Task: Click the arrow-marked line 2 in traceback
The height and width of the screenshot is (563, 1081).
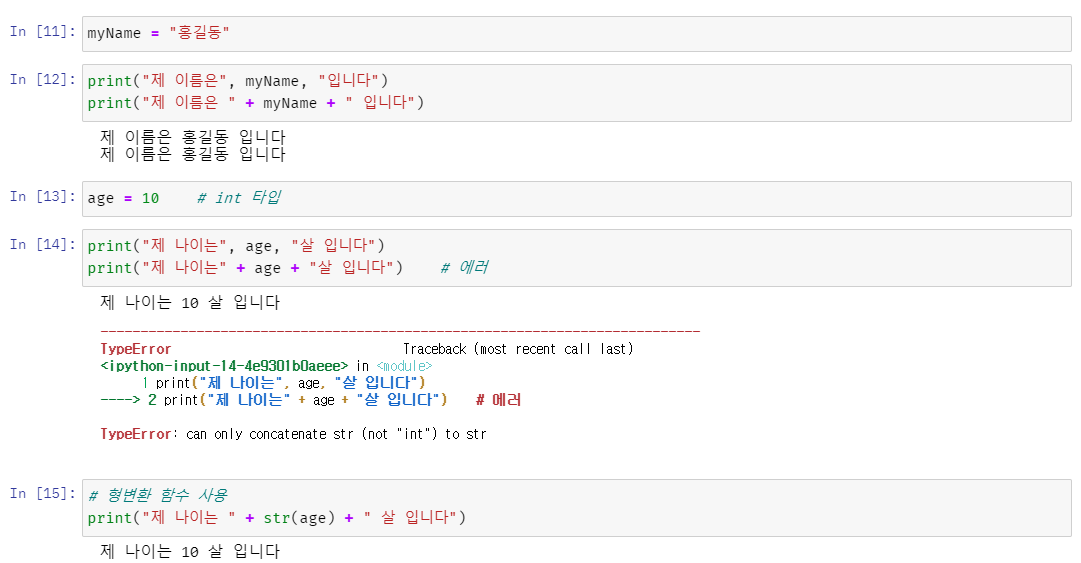Action: point(310,400)
